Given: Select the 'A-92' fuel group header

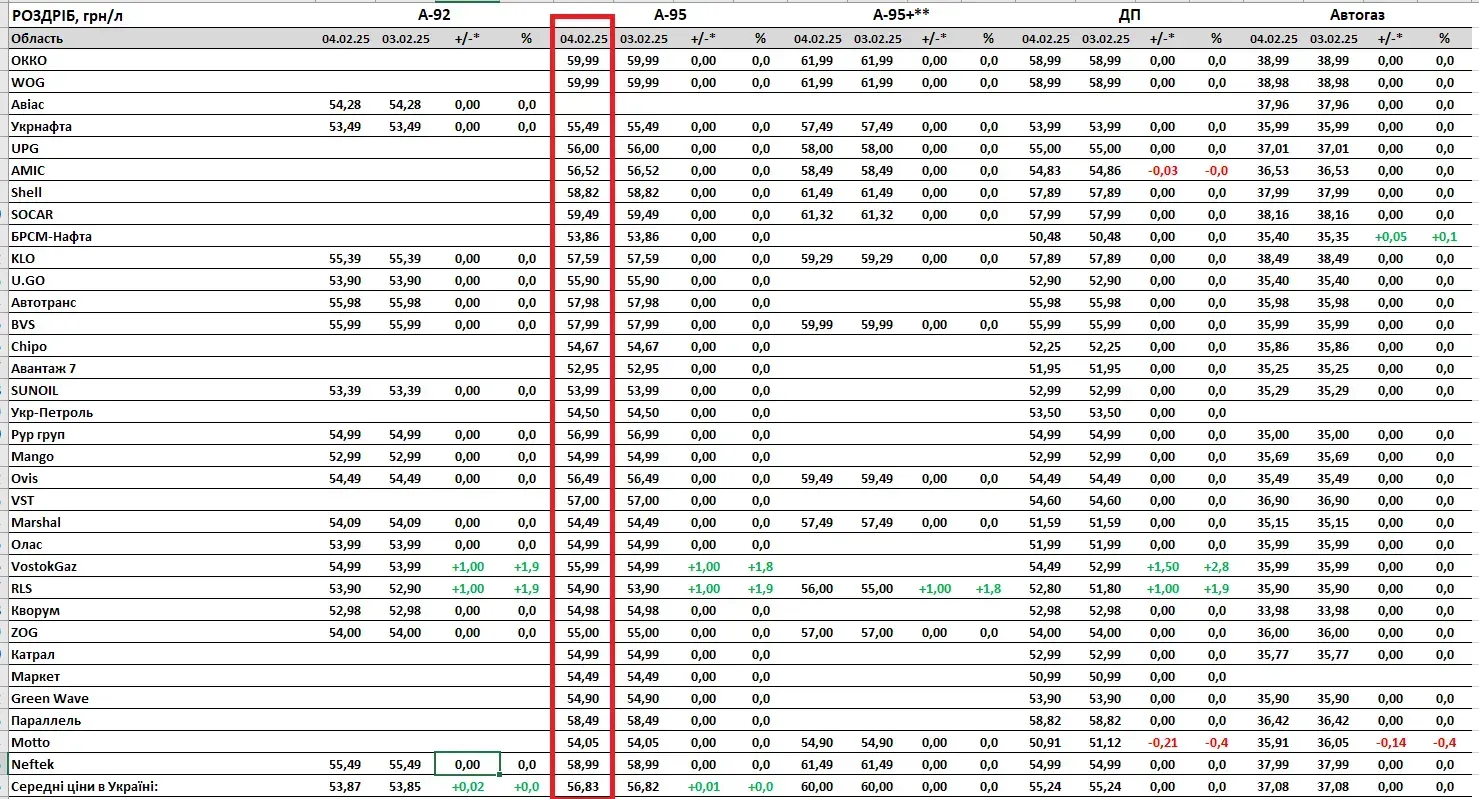Looking at the screenshot, I should [x=434, y=15].
